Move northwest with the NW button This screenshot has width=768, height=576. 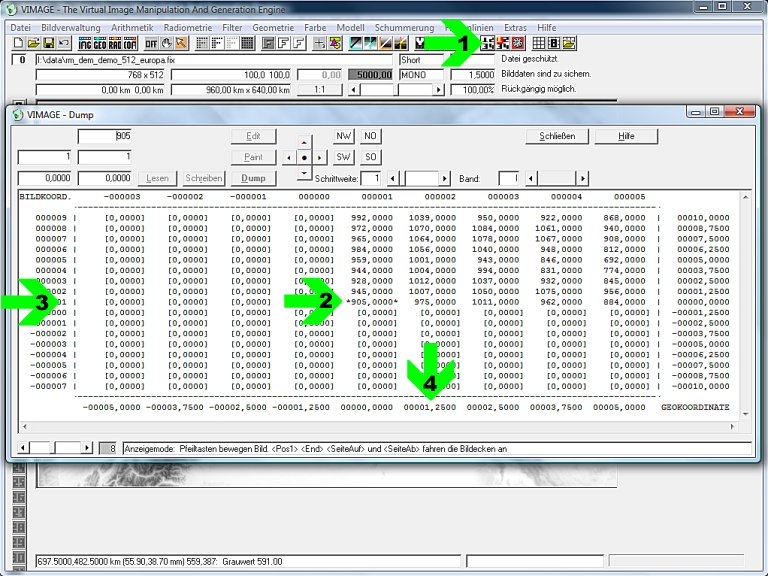343,136
